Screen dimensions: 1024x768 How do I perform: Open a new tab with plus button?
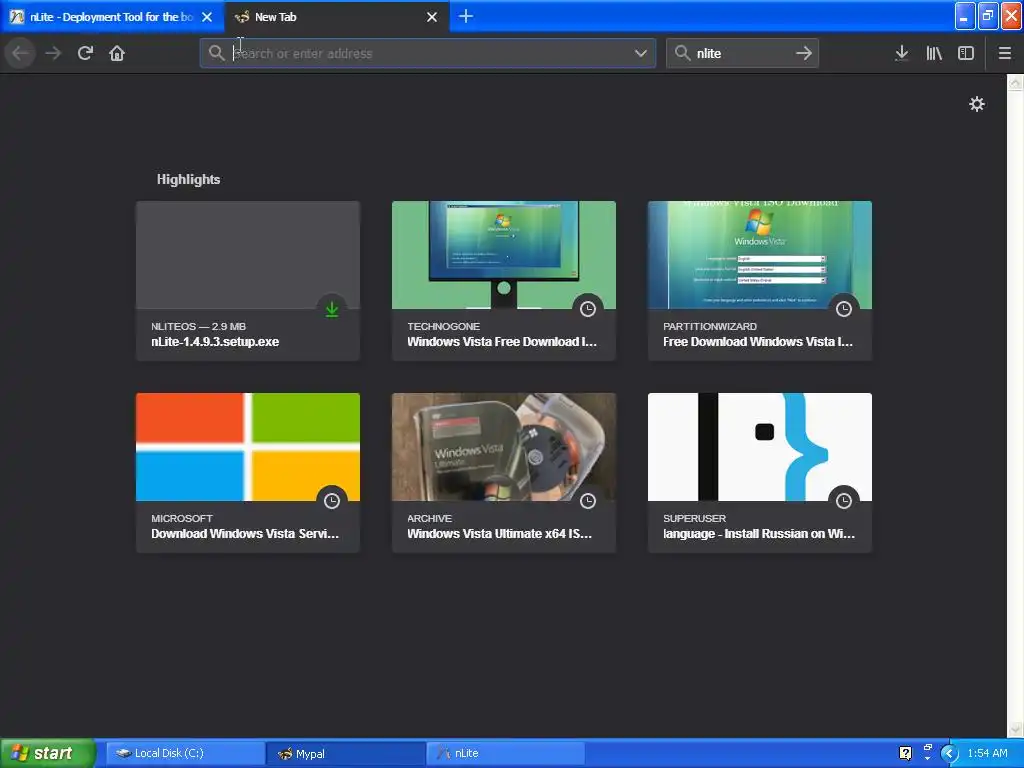click(466, 16)
